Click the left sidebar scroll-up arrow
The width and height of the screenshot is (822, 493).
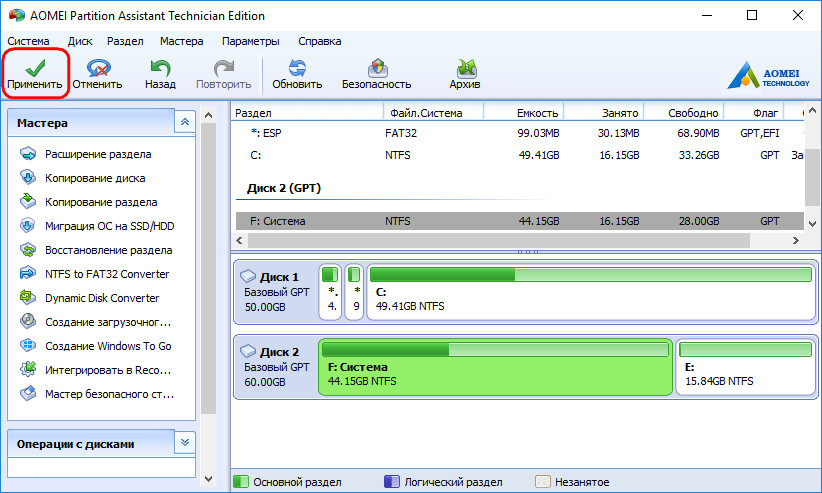209,115
